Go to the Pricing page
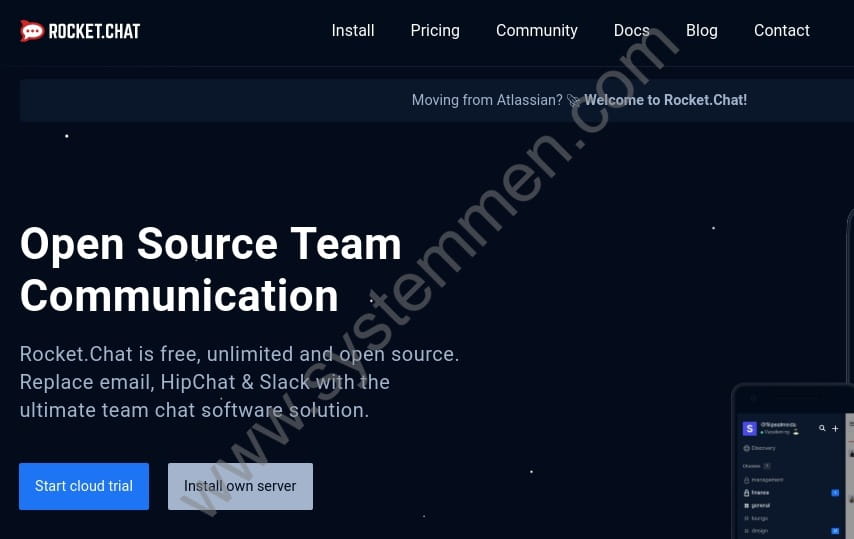Image resolution: width=854 pixels, height=539 pixels. (x=435, y=30)
